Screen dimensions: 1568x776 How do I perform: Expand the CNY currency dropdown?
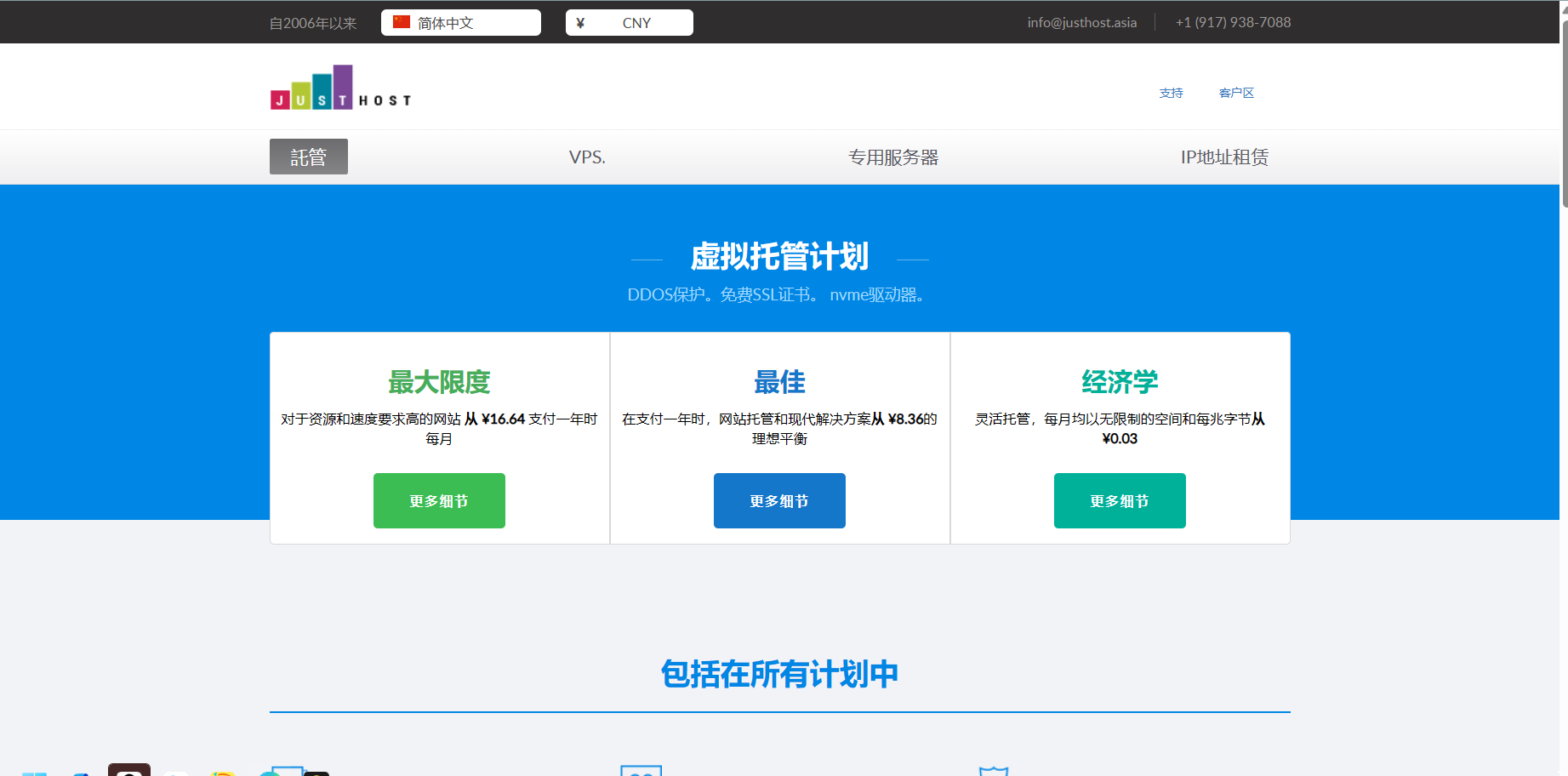click(x=636, y=23)
